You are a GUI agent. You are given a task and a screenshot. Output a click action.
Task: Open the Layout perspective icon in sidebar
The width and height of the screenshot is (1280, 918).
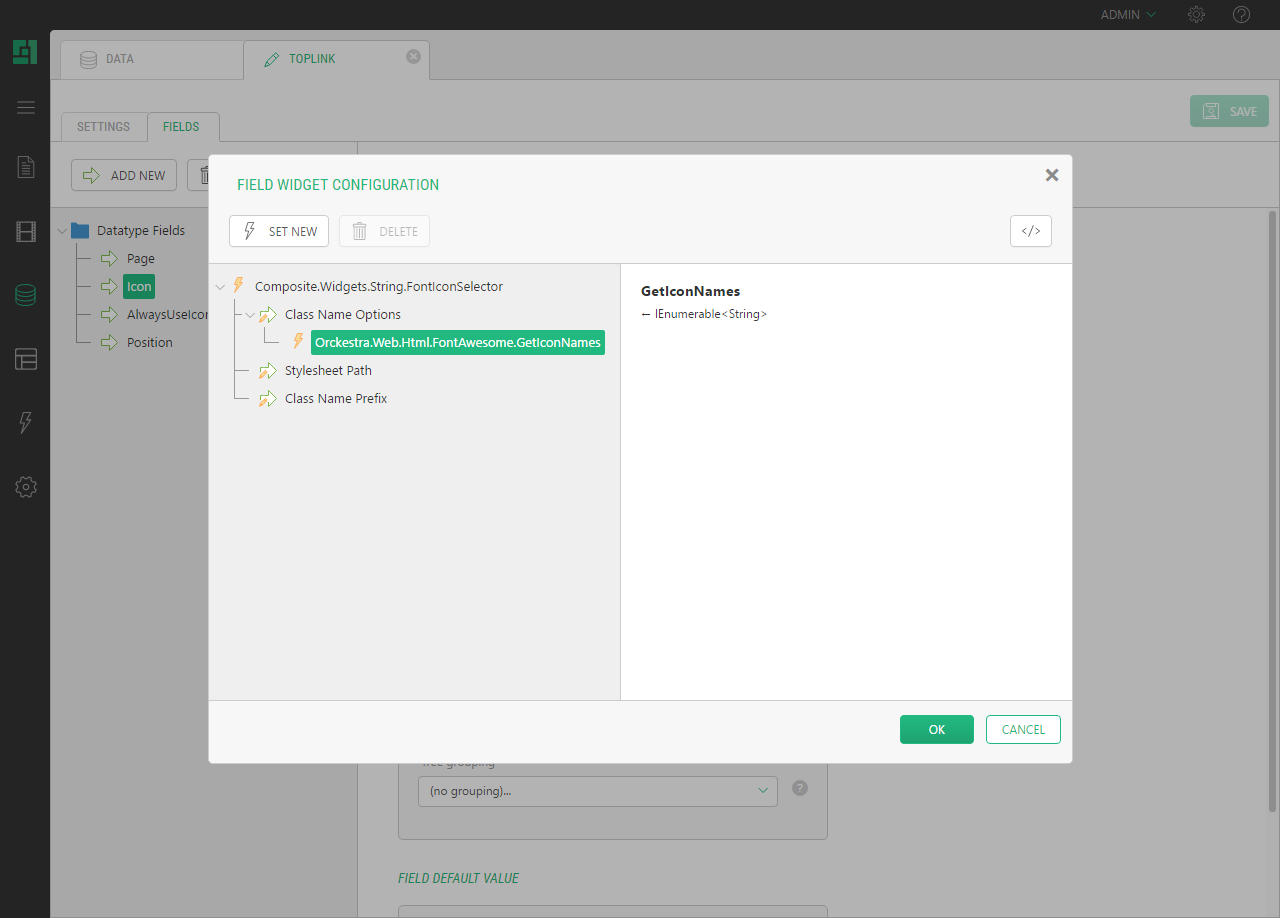pyautogui.click(x=26, y=359)
